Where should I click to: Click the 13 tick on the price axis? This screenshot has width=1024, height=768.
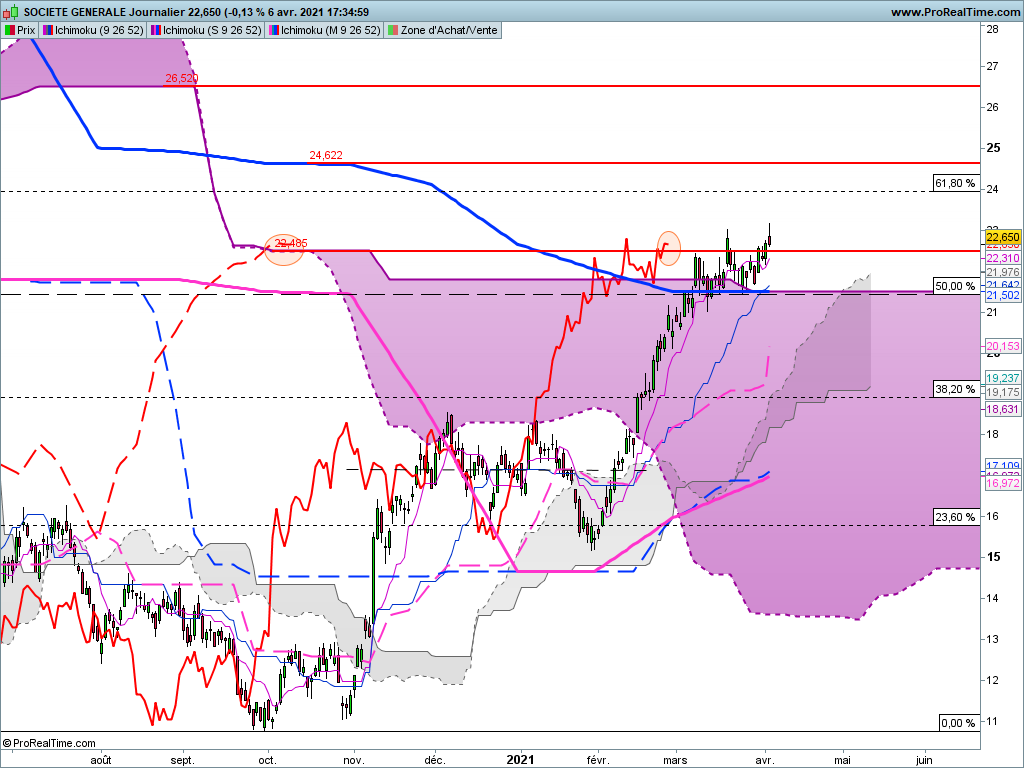993,639
